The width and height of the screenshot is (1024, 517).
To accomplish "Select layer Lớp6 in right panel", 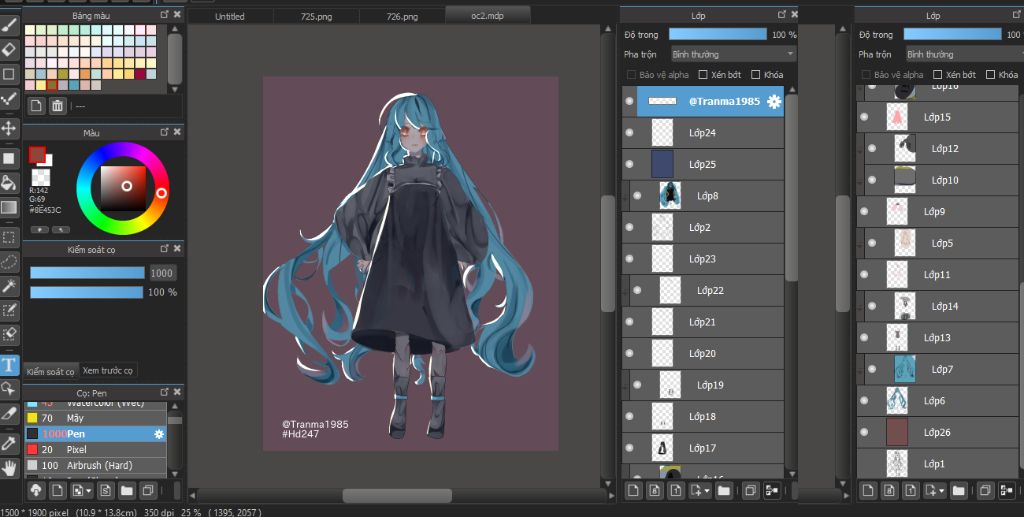I will pyautogui.click(x=938, y=401).
